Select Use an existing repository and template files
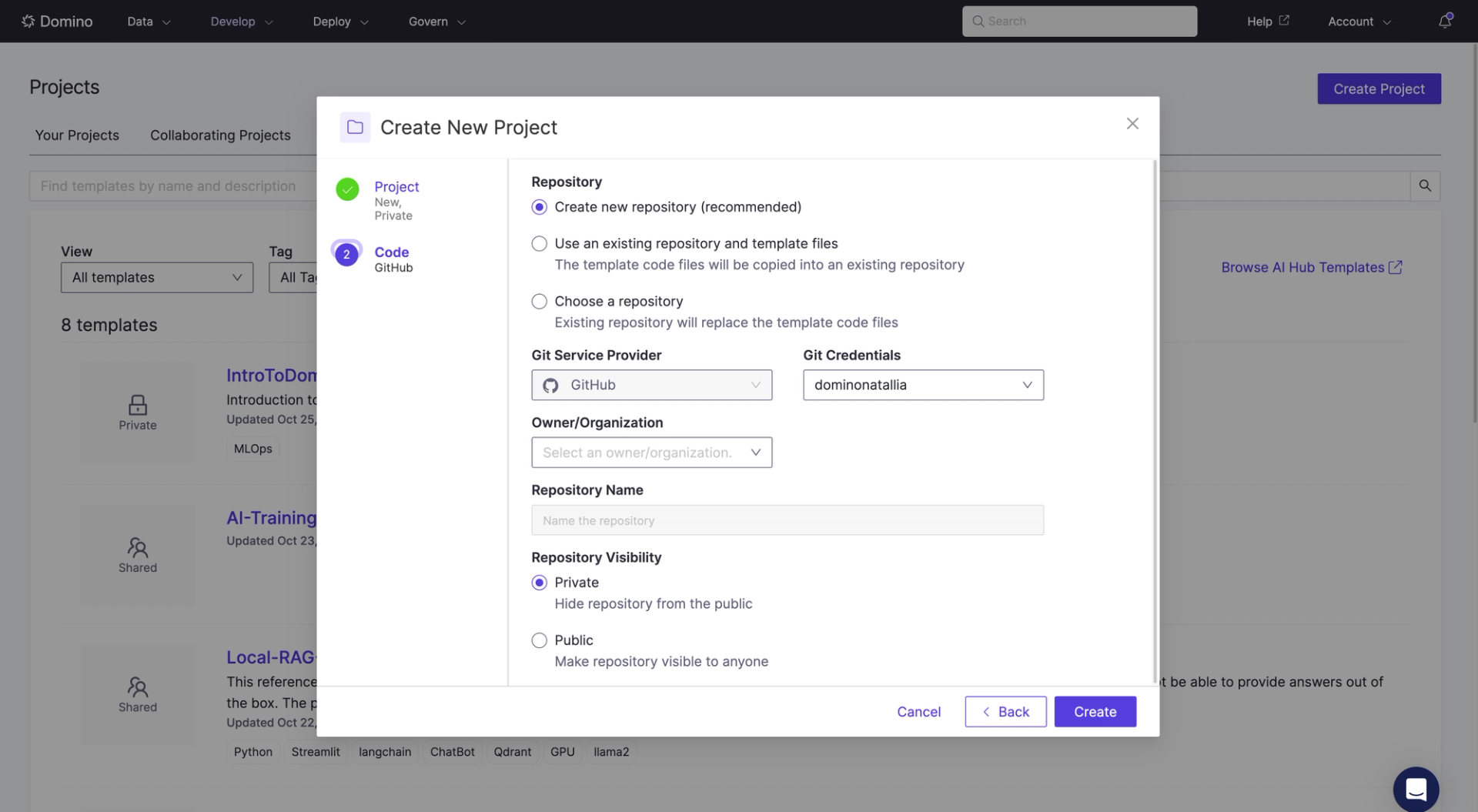1478x812 pixels. click(x=540, y=243)
